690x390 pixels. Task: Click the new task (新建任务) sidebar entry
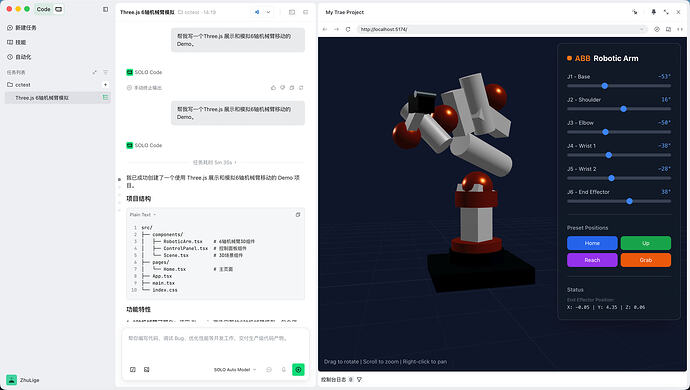click(22, 28)
